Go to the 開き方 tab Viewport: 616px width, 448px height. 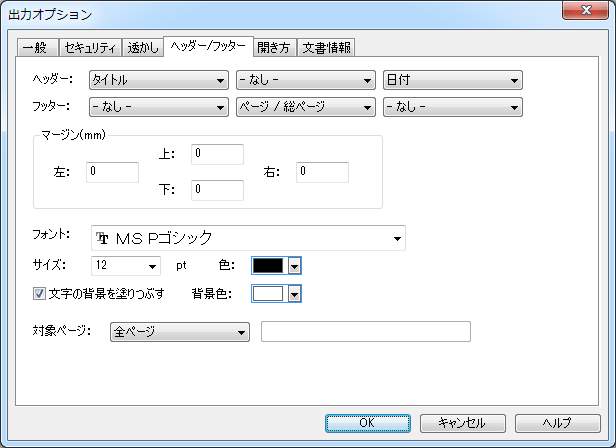pos(272,47)
